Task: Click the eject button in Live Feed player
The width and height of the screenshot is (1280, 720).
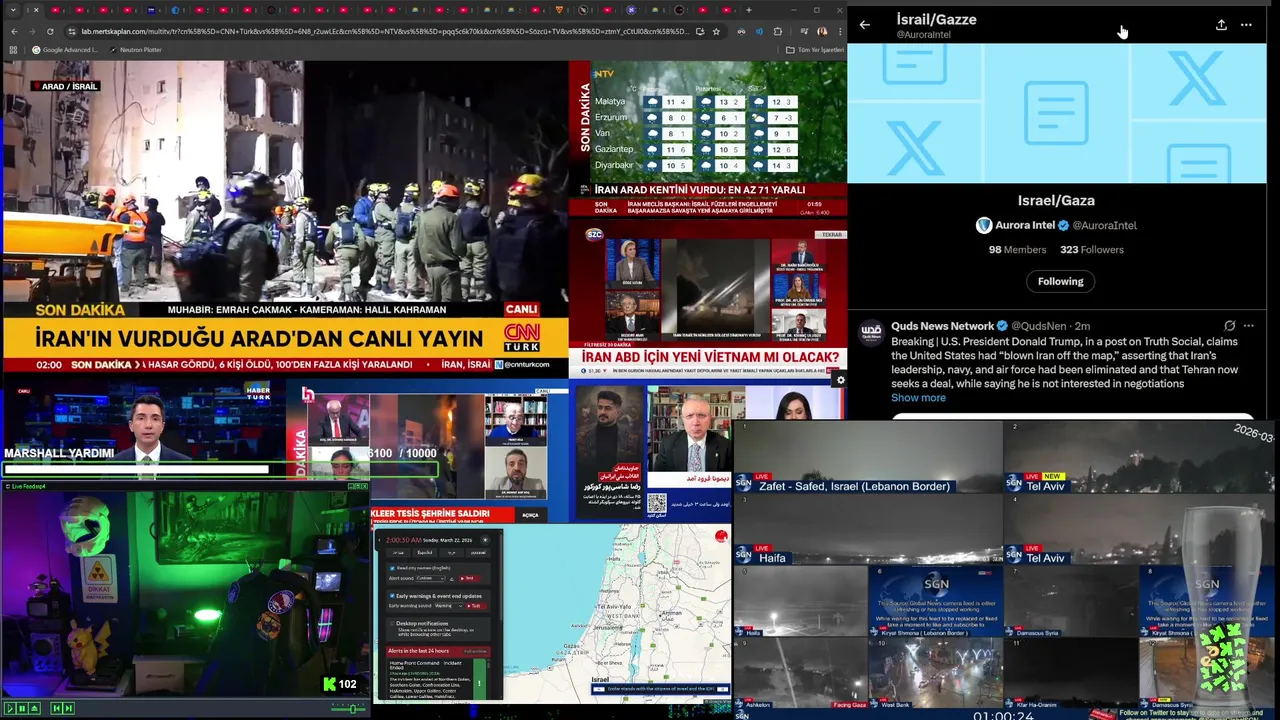Action: [x=35, y=708]
